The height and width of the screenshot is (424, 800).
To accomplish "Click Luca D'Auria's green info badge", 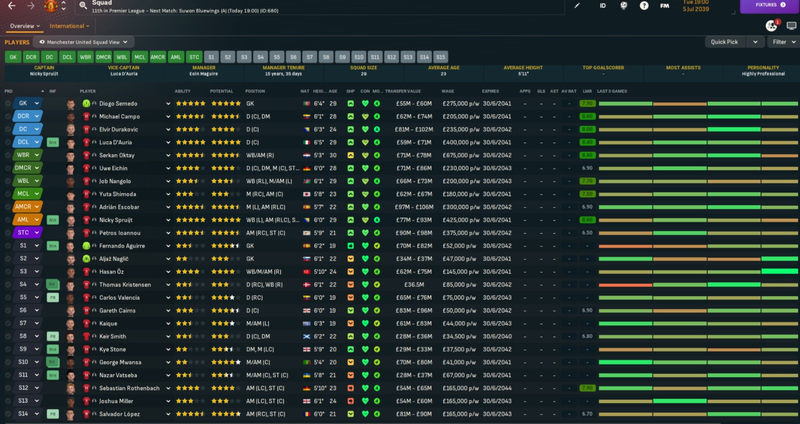I will [x=52, y=142].
